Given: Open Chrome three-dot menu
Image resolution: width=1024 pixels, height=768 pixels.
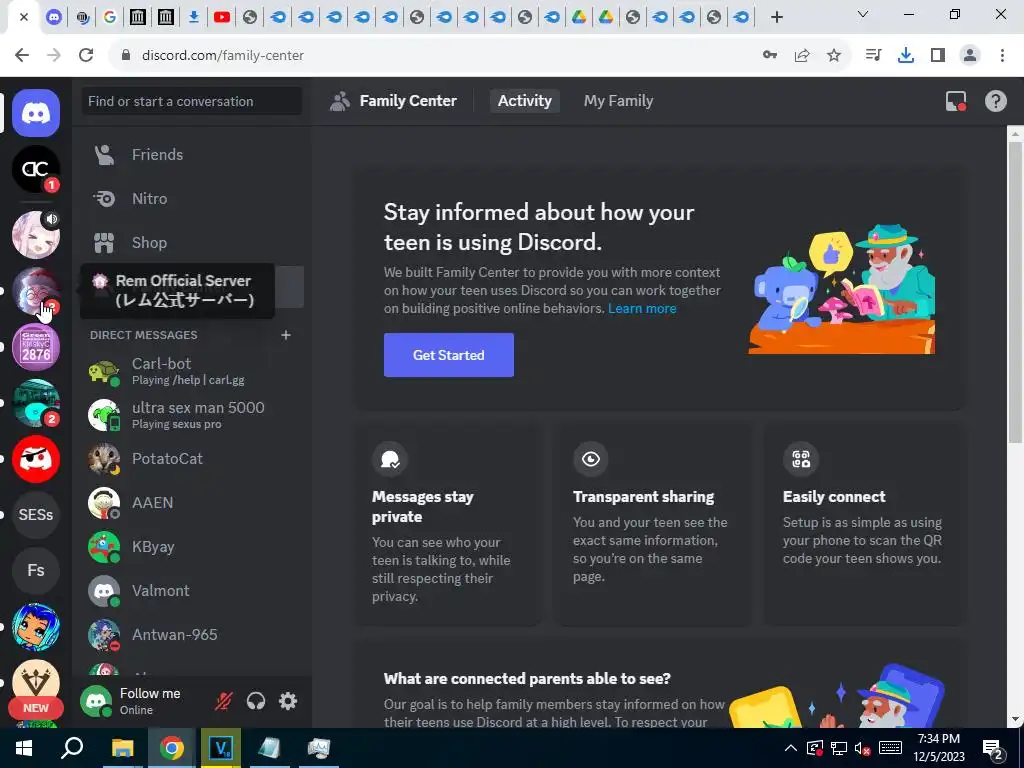Looking at the screenshot, I should (x=1002, y=55).
